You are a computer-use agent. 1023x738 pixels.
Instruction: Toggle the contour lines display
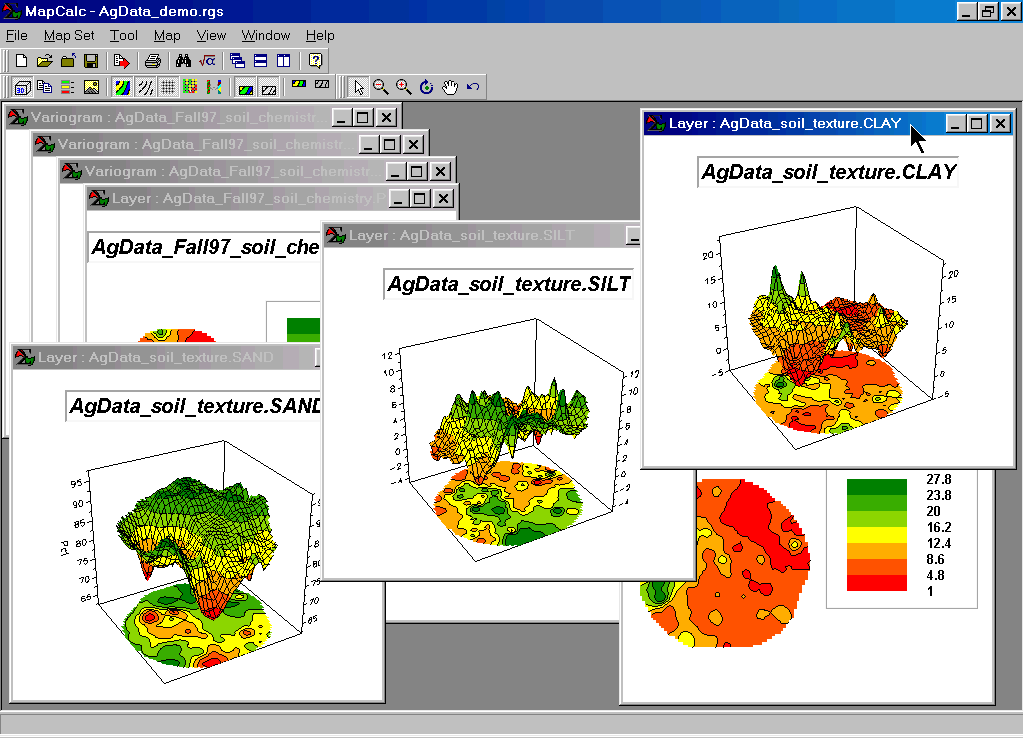point(145,87)
